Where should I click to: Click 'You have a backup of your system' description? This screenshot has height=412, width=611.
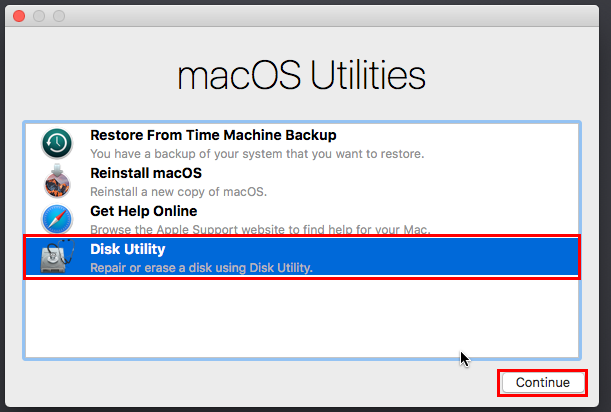click(x=257, y=154)
